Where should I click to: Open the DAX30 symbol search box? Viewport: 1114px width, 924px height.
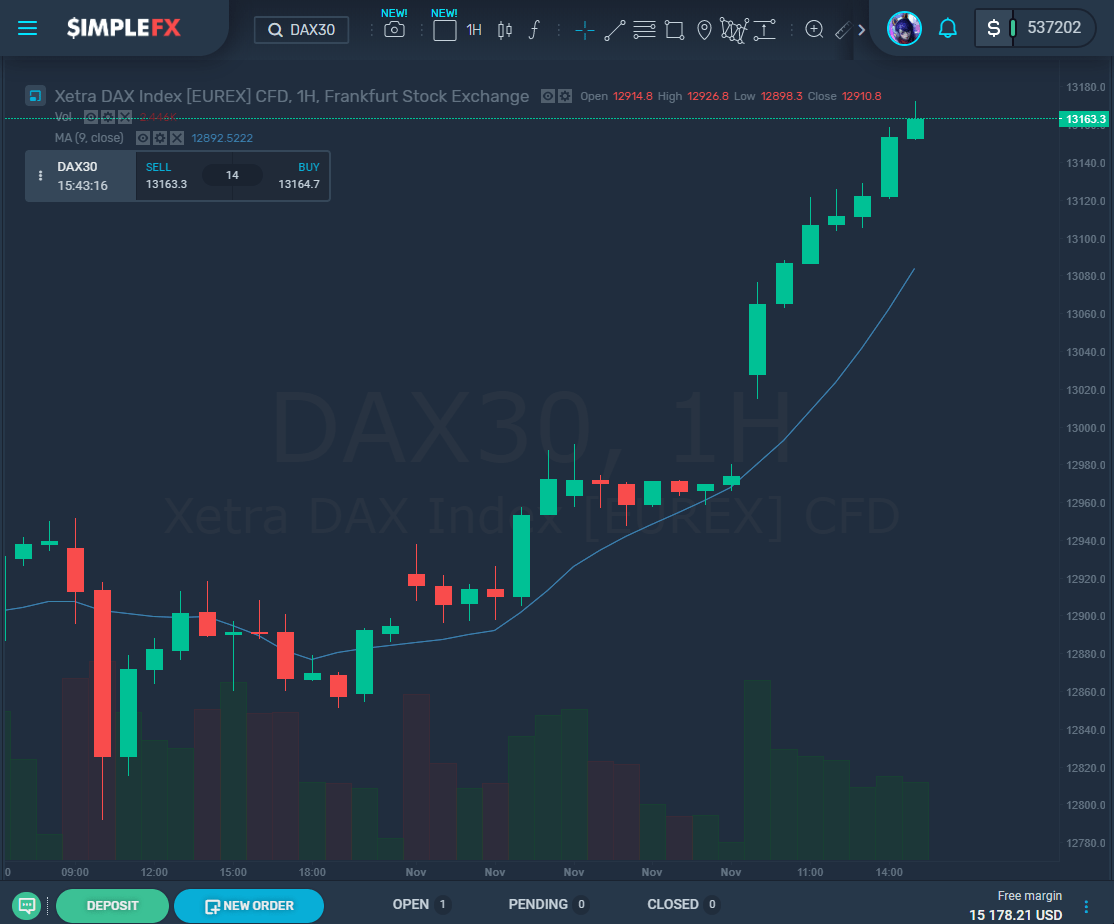pos(301,30)
